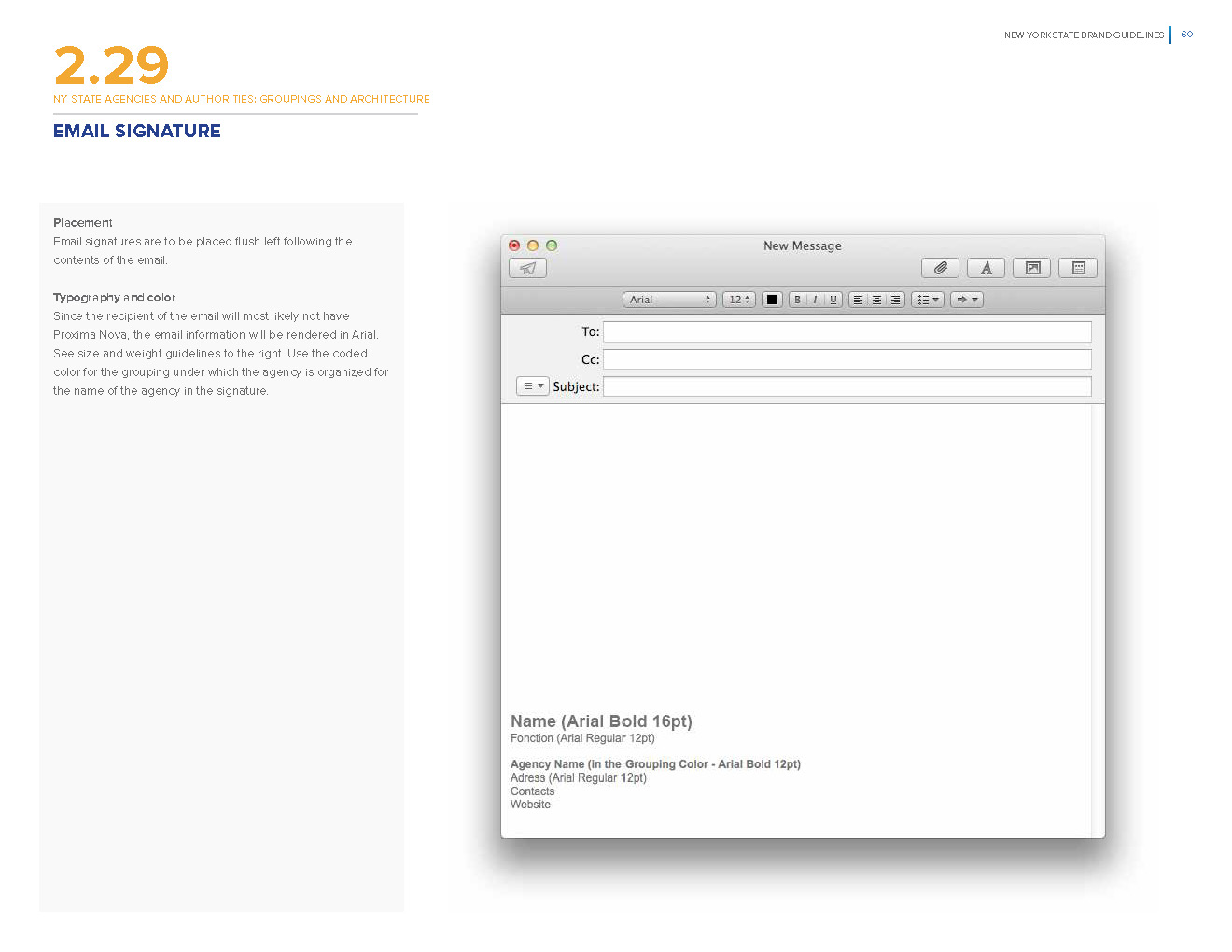The height and width of the screenshot is (952, 1232).
Task: Click the section number '2.29'
Action: pos(111,65)
